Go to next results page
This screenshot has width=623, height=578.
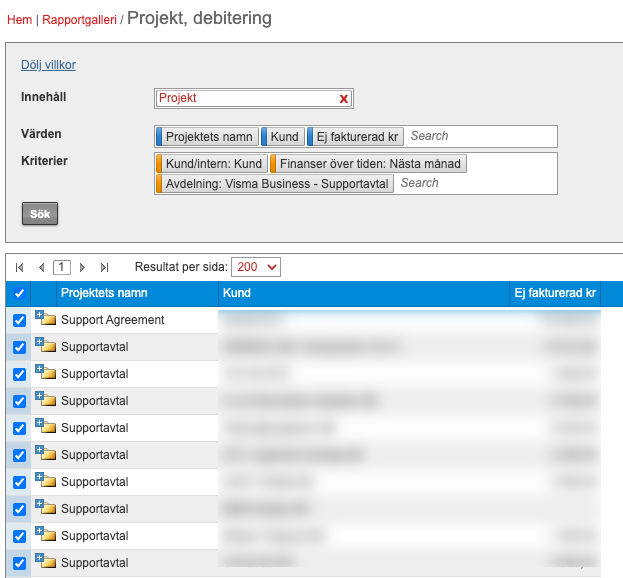pyautogui.click(x=82, y=268)
